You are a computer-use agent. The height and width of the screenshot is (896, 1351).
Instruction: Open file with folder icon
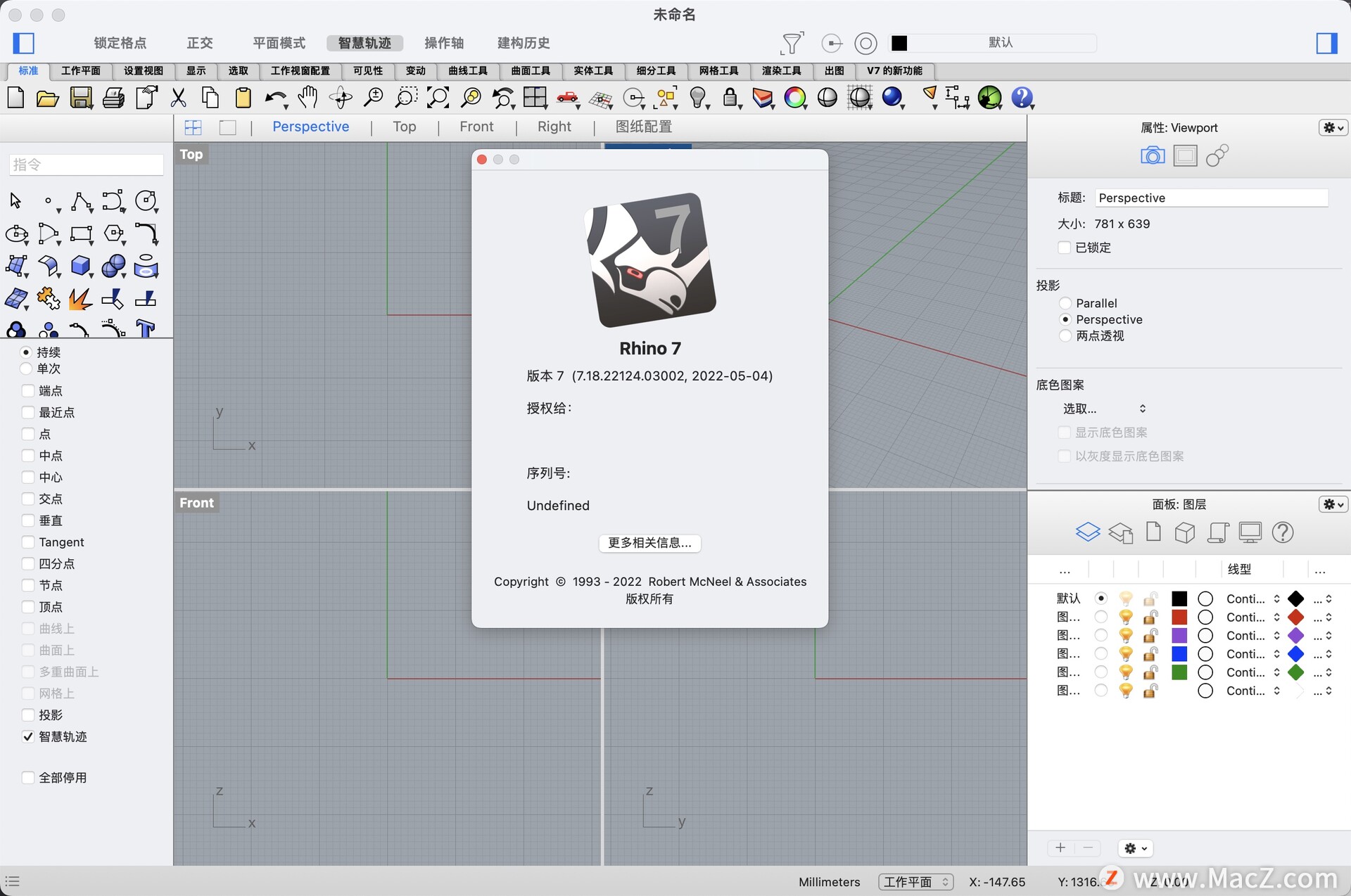(x=47, y=98)
